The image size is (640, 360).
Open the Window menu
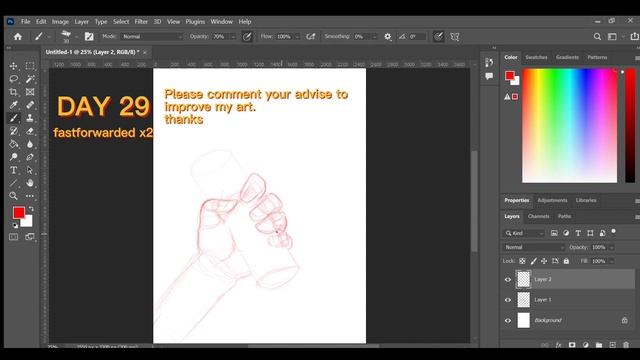222,22
